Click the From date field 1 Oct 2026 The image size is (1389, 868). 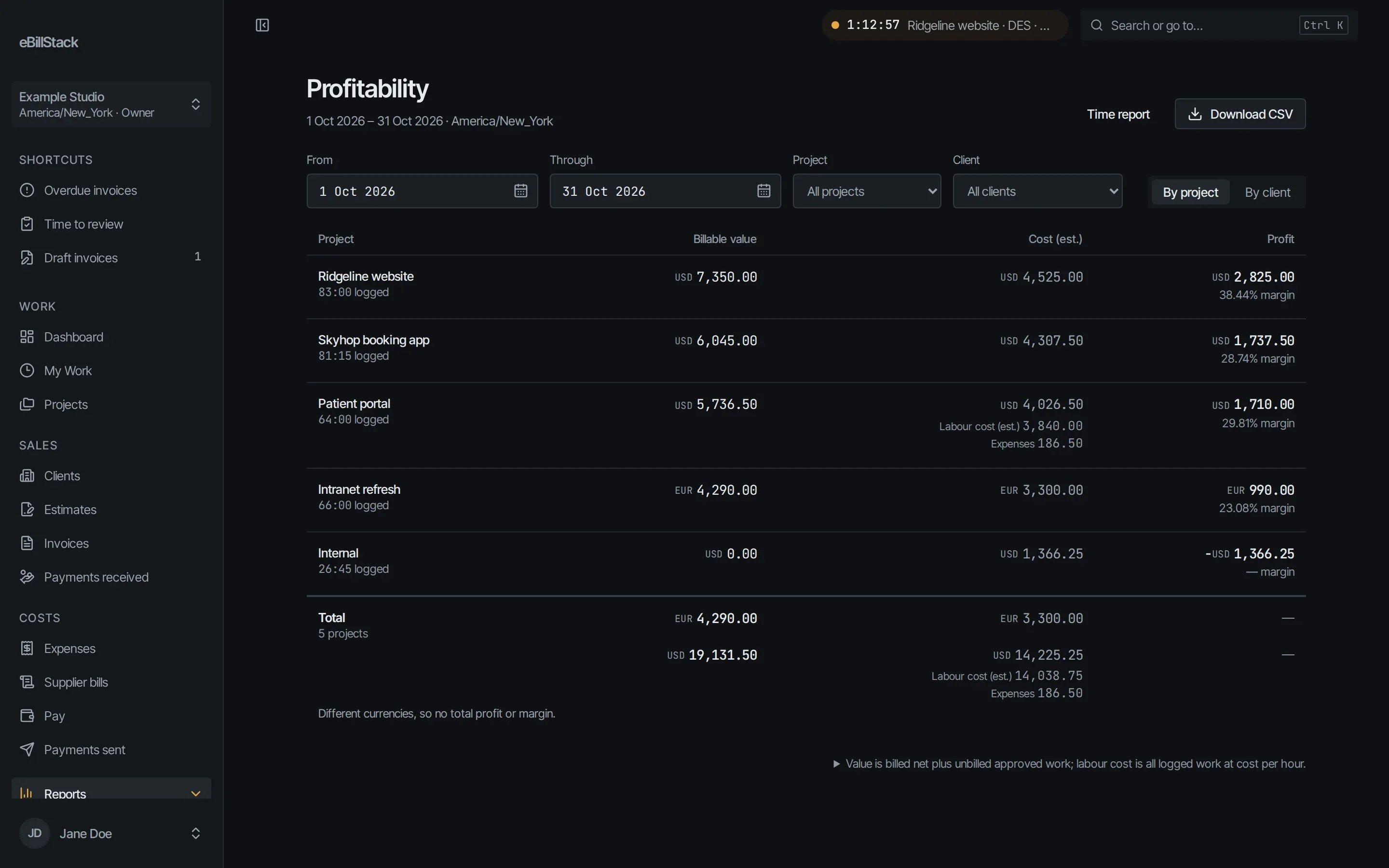pos(422,191)
